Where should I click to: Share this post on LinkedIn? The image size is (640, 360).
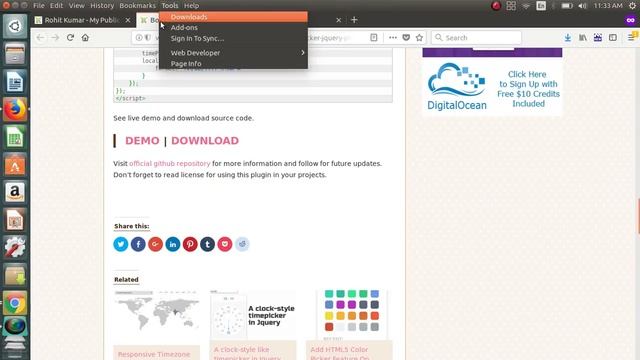click(x=173, y=244)
